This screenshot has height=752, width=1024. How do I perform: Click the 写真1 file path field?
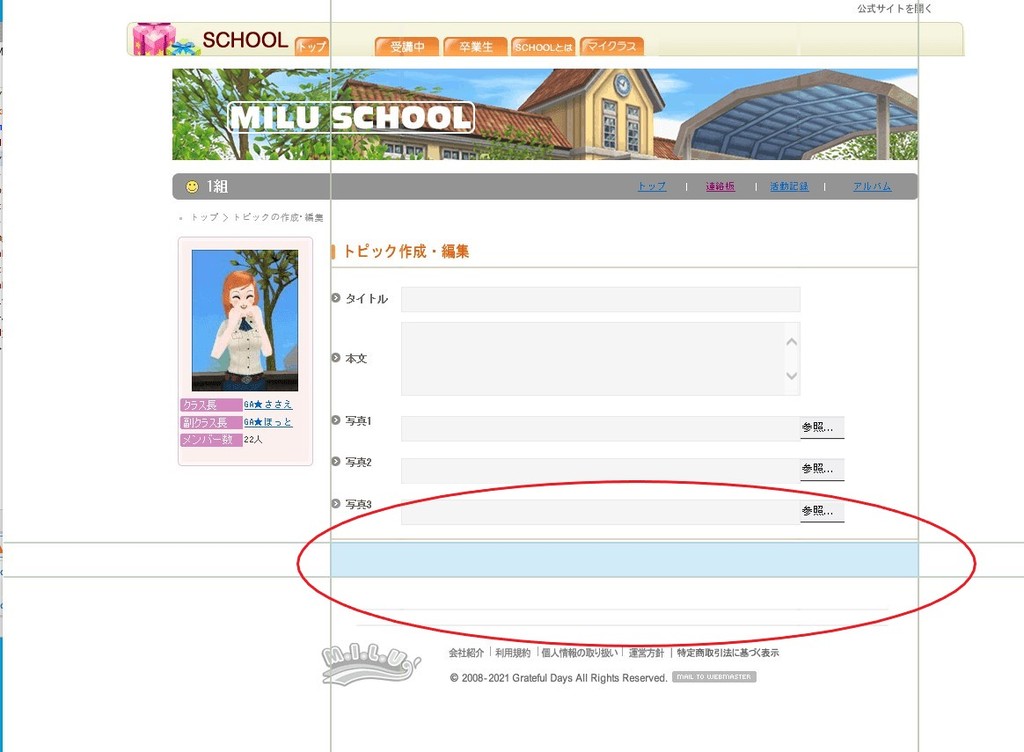click(x=600, y=428)
